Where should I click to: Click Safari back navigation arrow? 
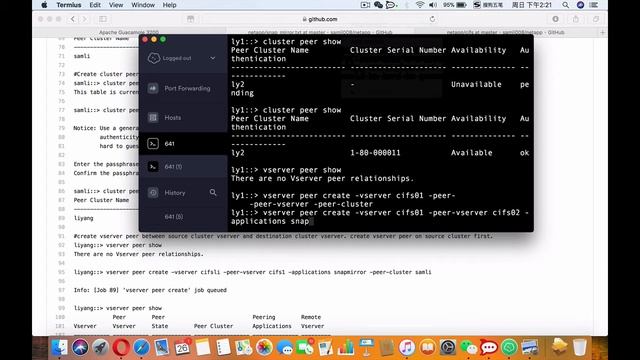(73, 19)
